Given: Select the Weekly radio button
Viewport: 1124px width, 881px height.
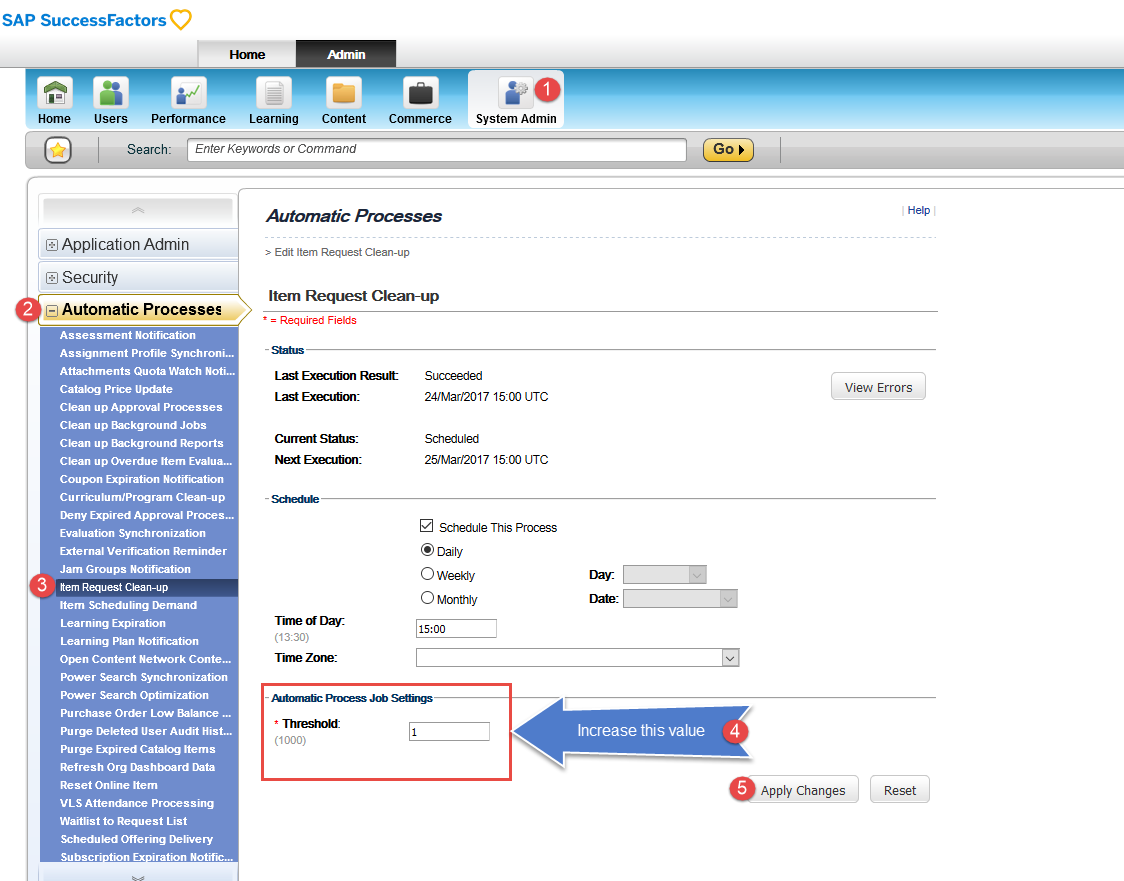Looking at the screenshot, I should [427, 574].
